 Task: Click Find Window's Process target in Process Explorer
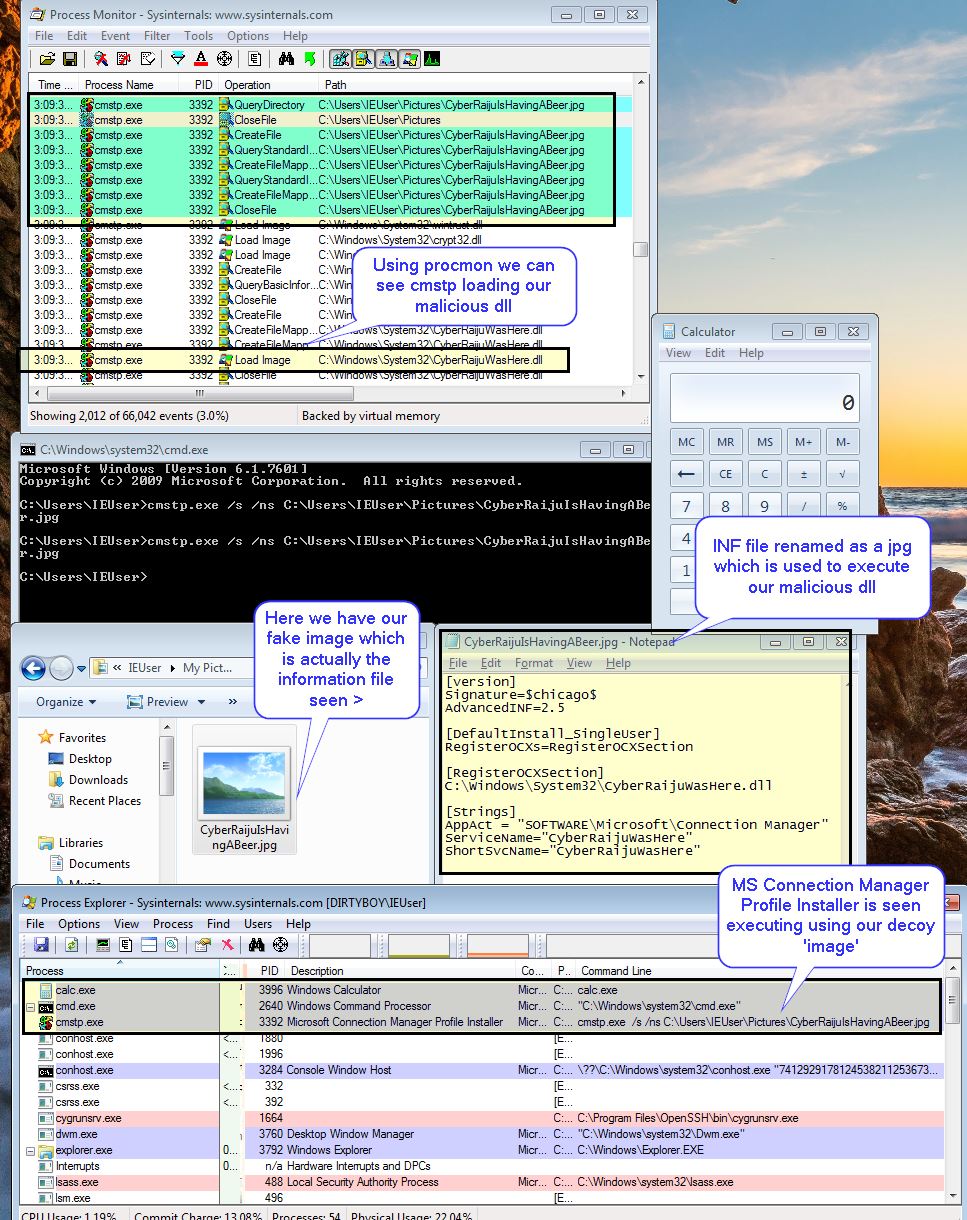point(281,944)
